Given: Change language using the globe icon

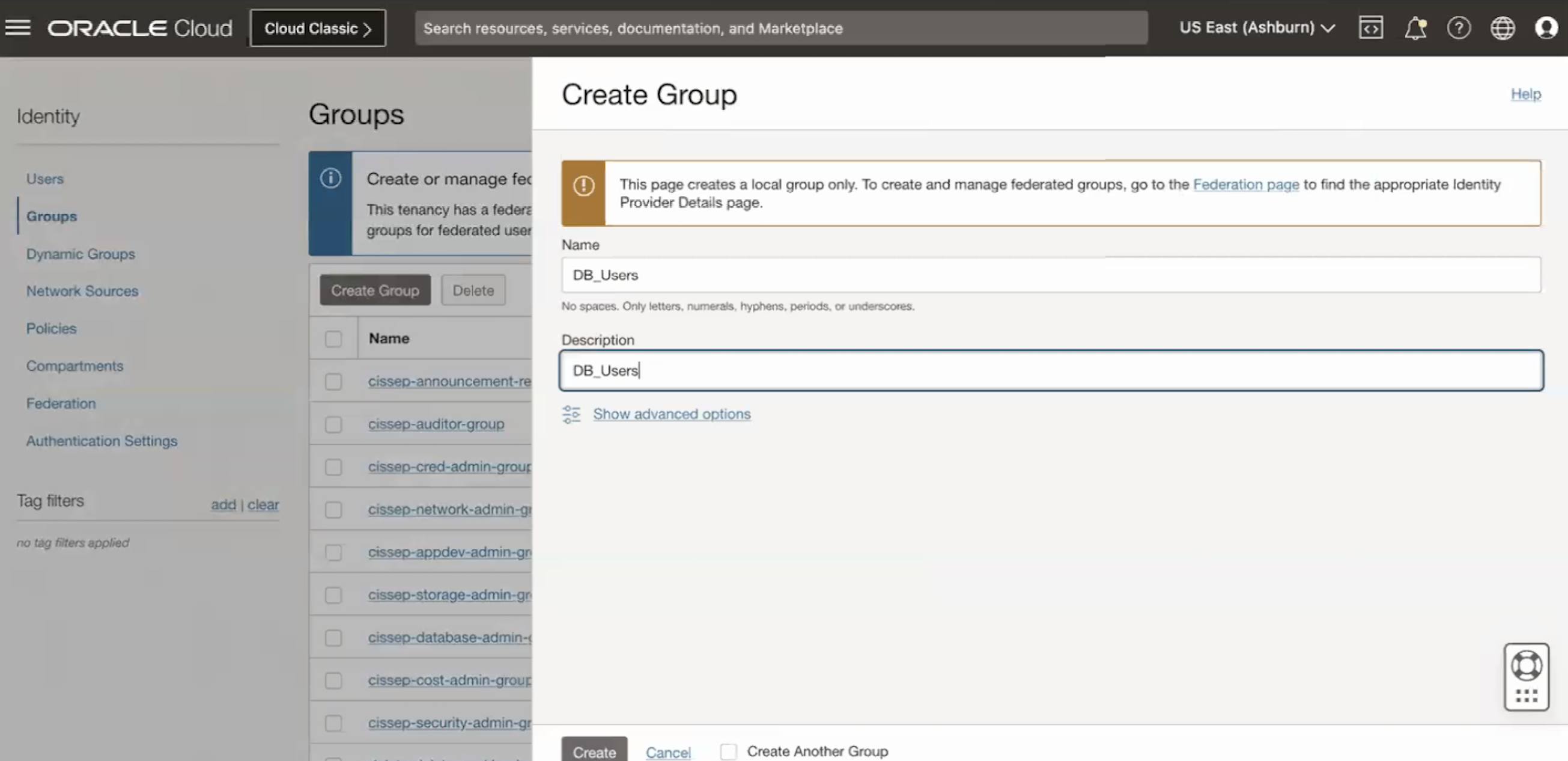Looking at the screenshot, I should (1503, 28).
